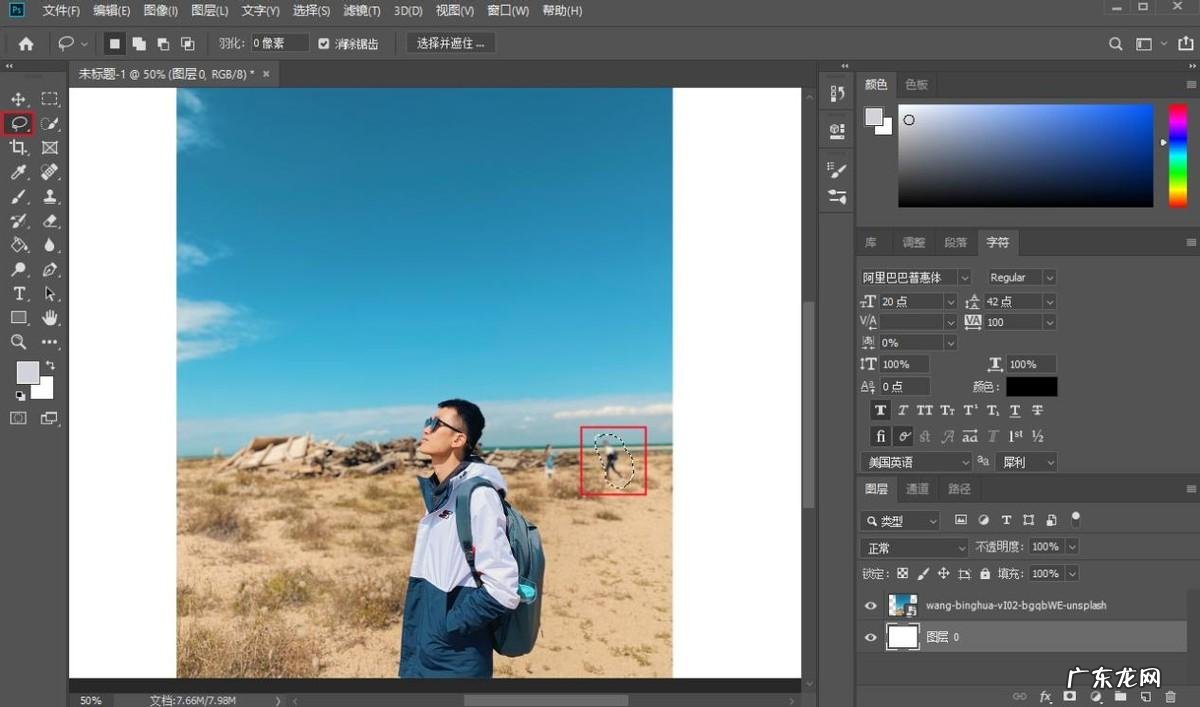Toggle the anti-alias checkbox

pyautogui.click(x=324, y=44)
